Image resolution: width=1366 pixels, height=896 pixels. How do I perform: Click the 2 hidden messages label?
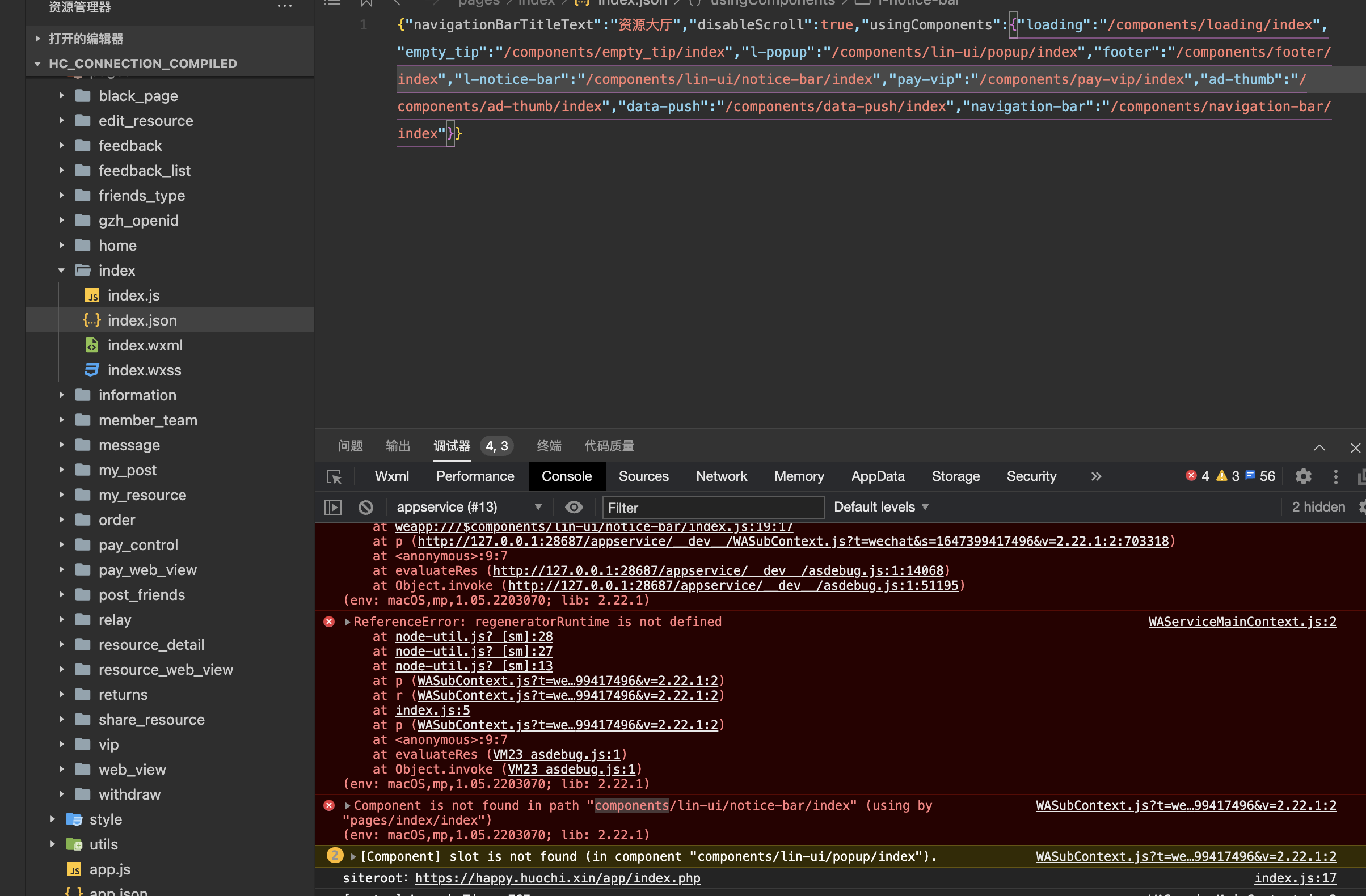coord(1318,507)
